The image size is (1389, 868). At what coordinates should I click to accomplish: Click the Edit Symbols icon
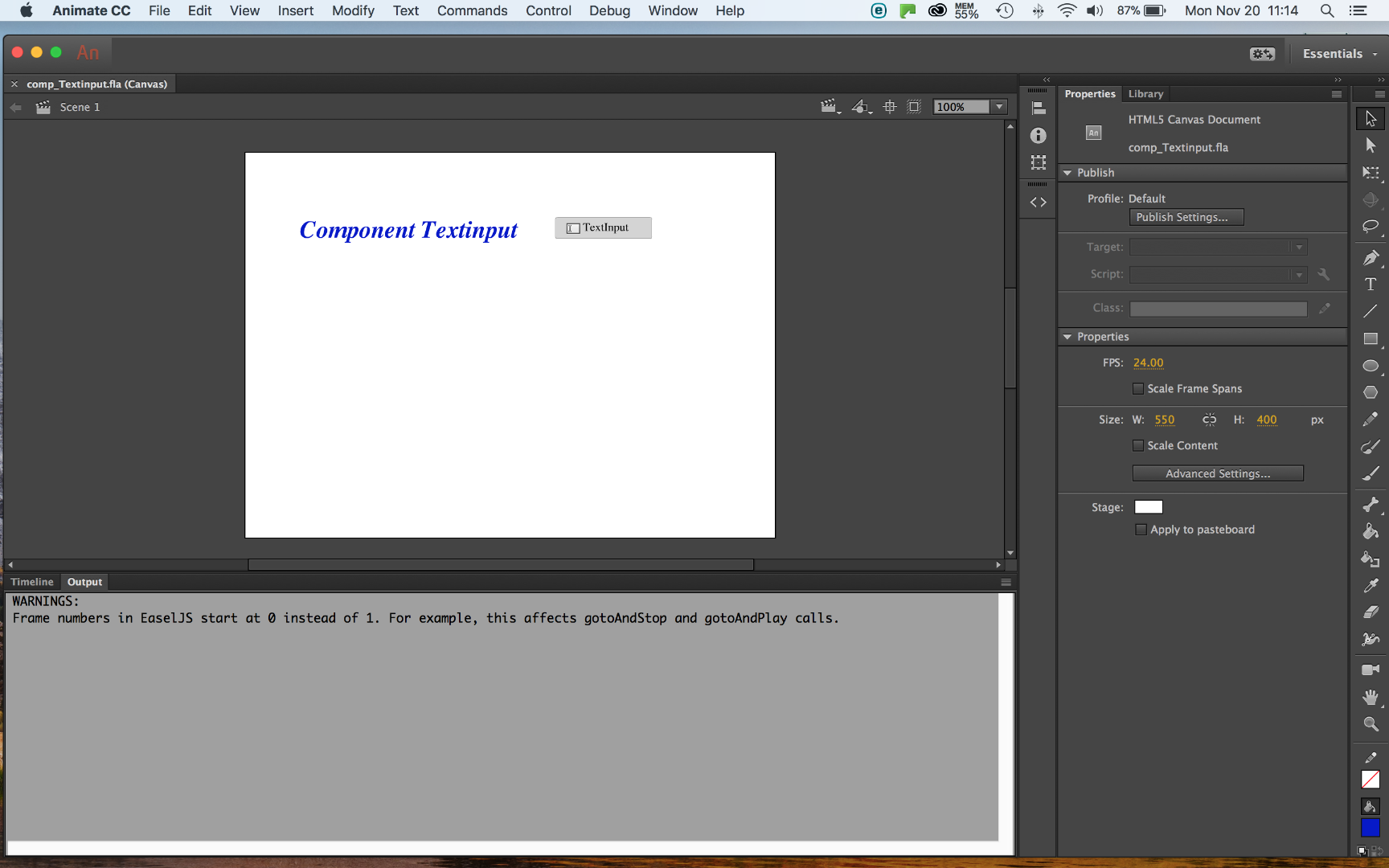click(862, 107)
